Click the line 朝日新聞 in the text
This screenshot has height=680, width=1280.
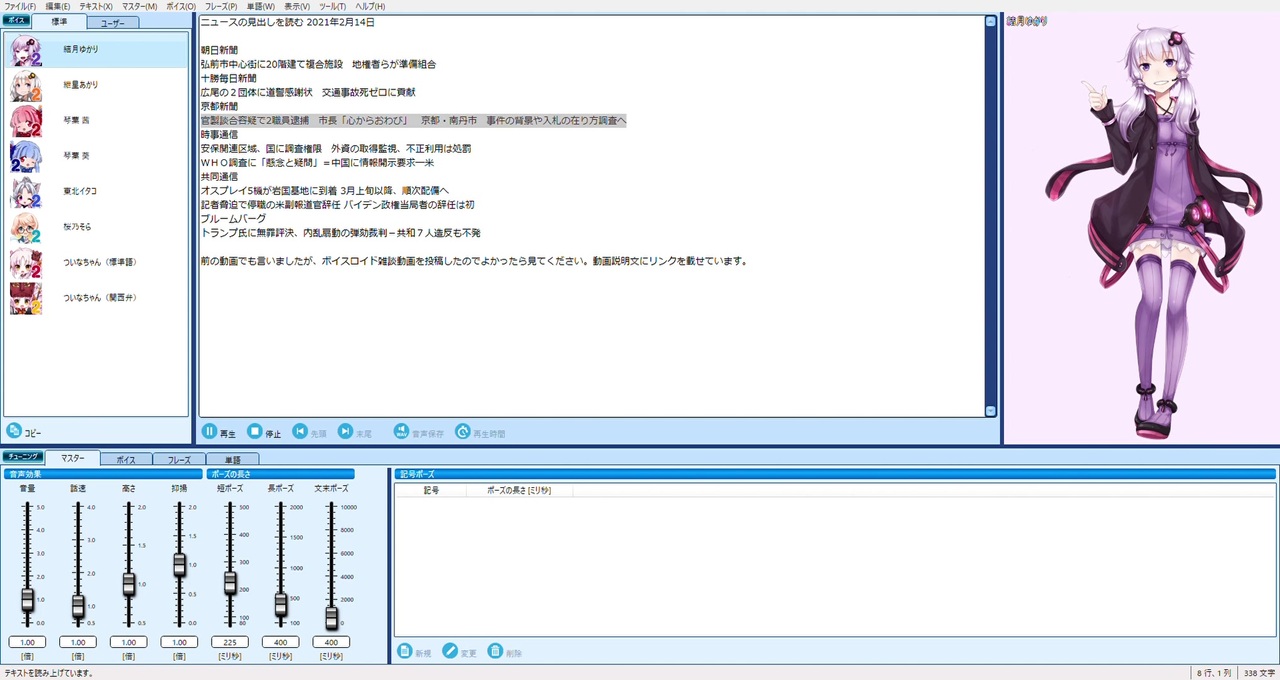219,50
